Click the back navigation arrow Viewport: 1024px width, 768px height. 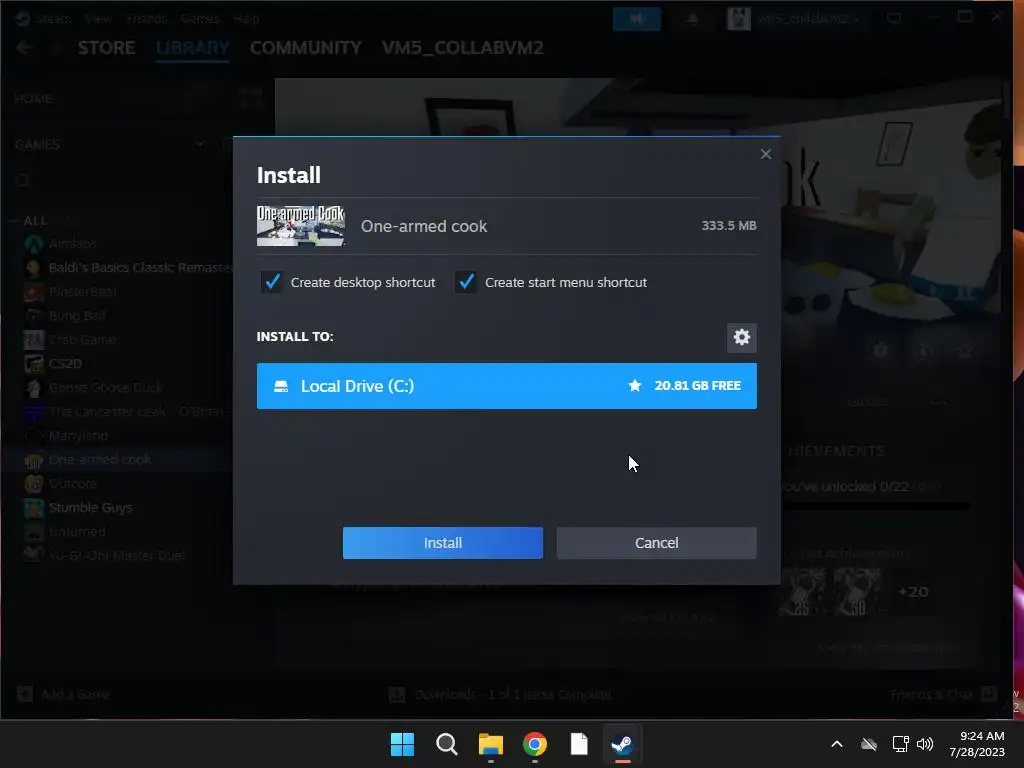pos(24,48)
